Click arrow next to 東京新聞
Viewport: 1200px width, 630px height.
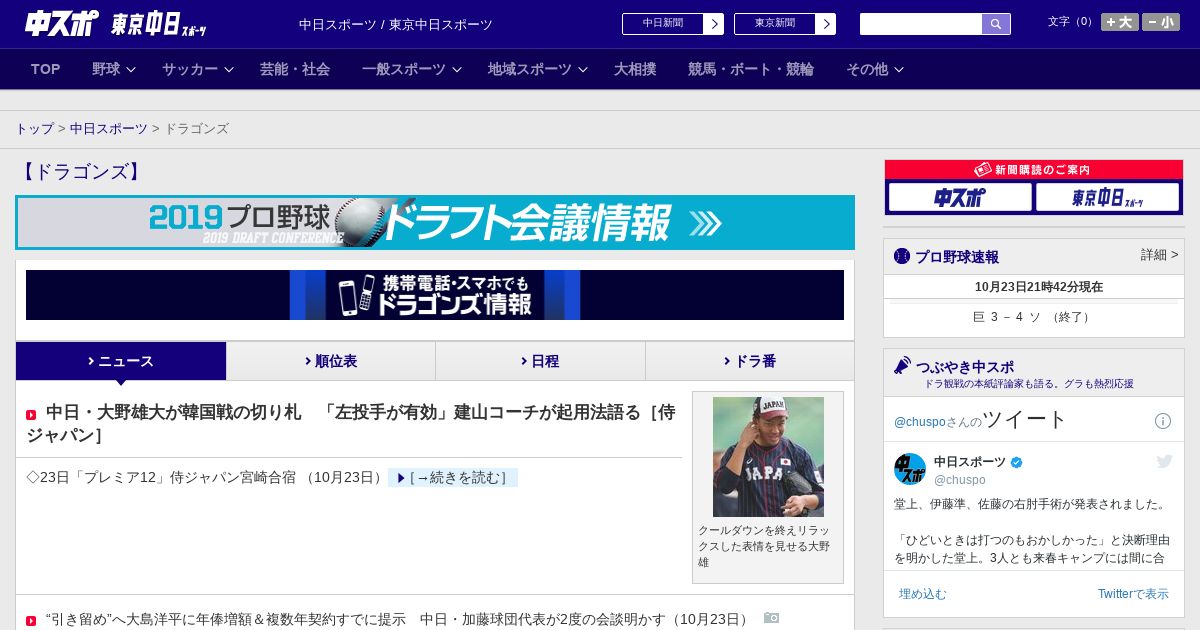[x=826, y=24]
